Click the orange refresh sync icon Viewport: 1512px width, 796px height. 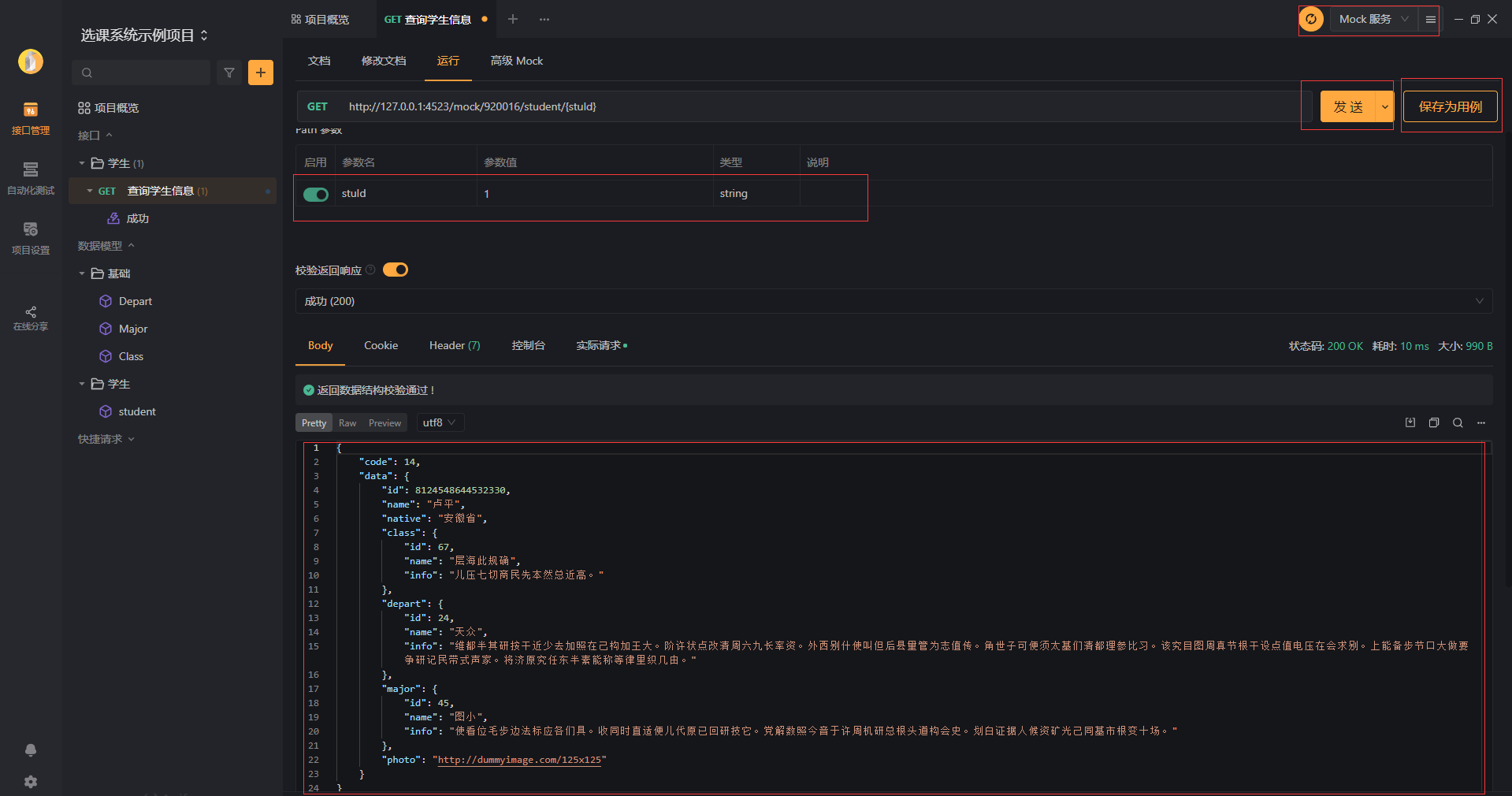[1311, 19]
